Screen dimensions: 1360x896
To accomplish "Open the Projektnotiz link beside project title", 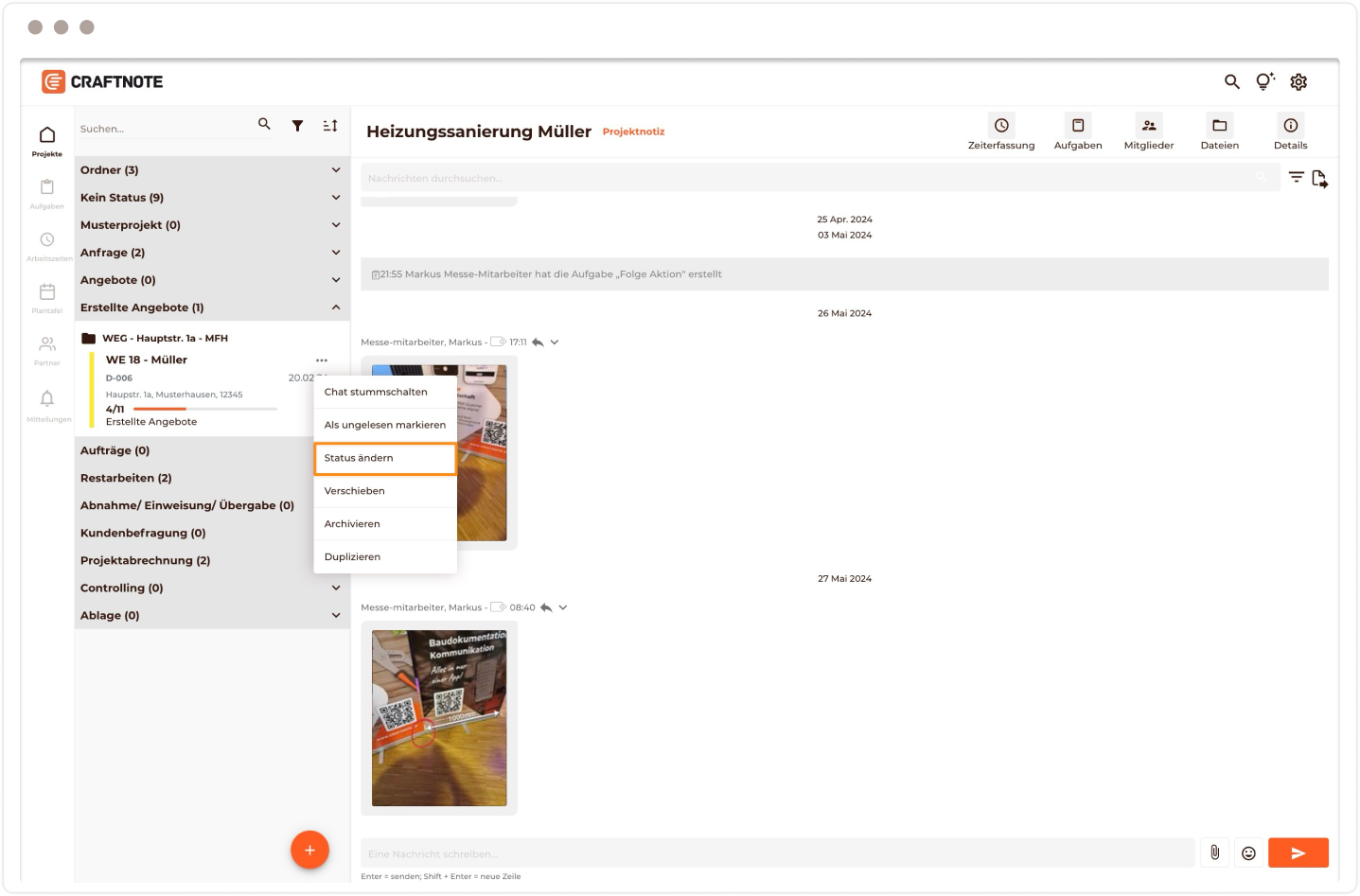I will [x=633, y=132].
